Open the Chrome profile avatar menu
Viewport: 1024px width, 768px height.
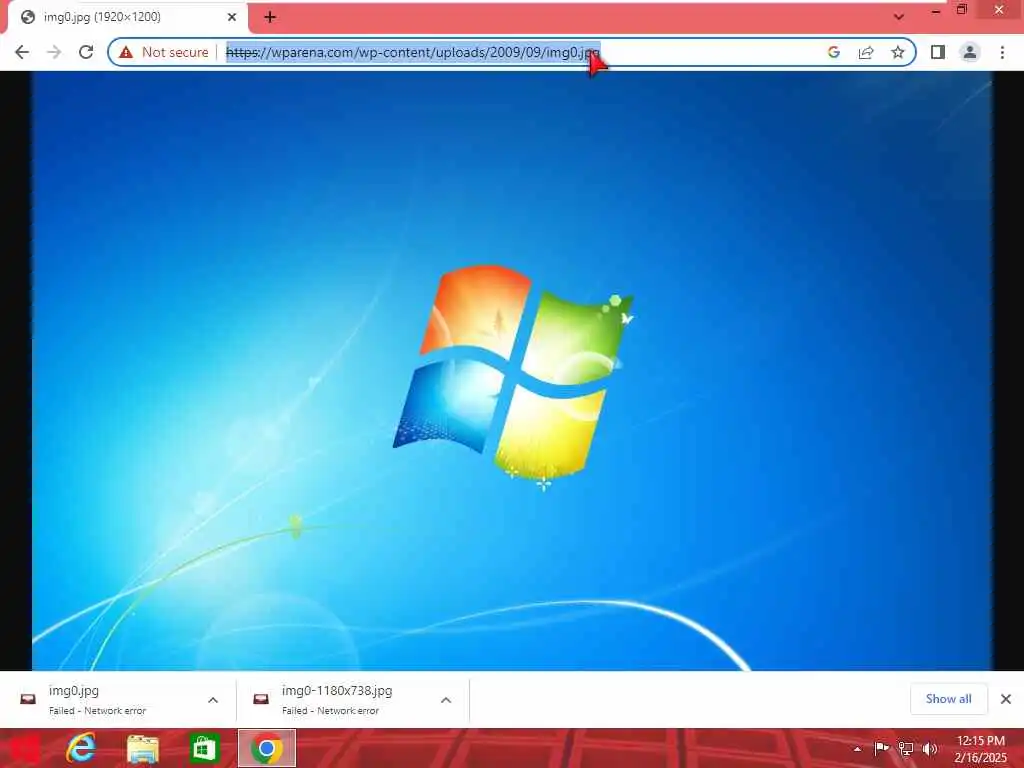click(x=970, y=52)
